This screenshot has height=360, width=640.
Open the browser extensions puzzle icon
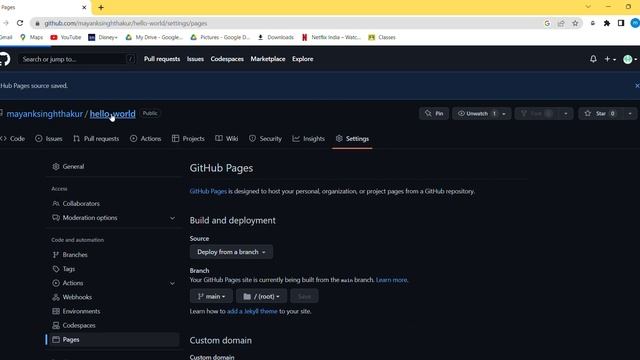pyautogui.click(x=607, y=23)
